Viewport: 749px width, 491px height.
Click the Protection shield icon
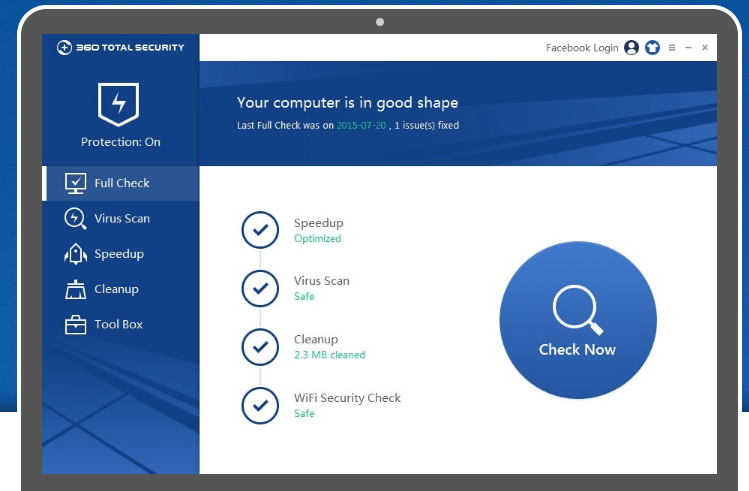point(118,104)
